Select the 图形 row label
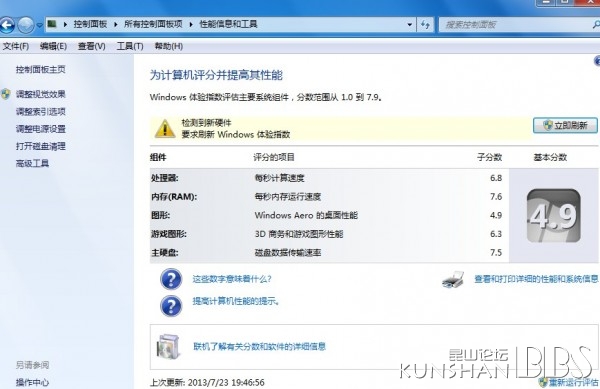 pos(160,215)
